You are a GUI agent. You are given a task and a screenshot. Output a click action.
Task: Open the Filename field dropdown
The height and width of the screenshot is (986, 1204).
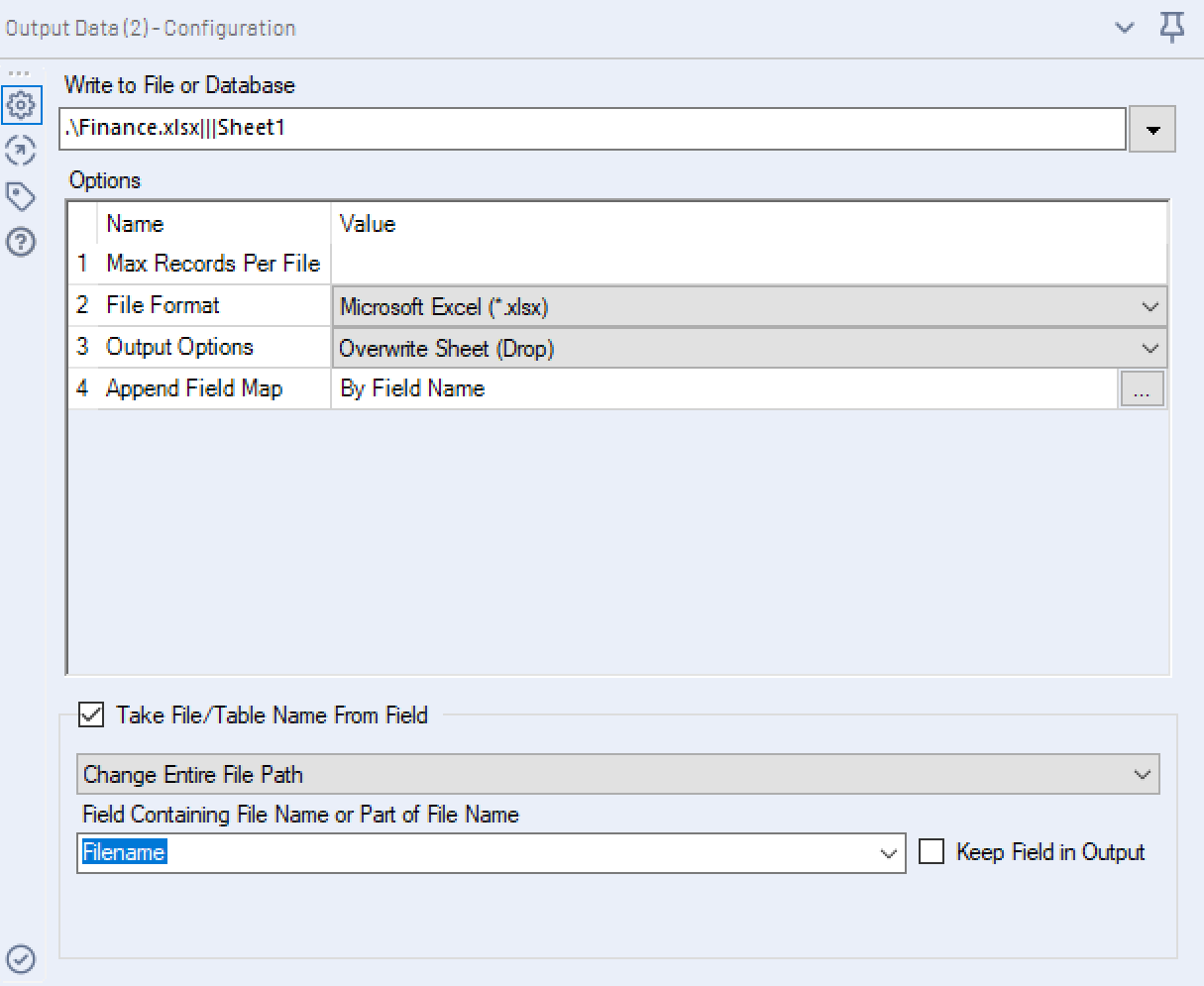point(889,853)
